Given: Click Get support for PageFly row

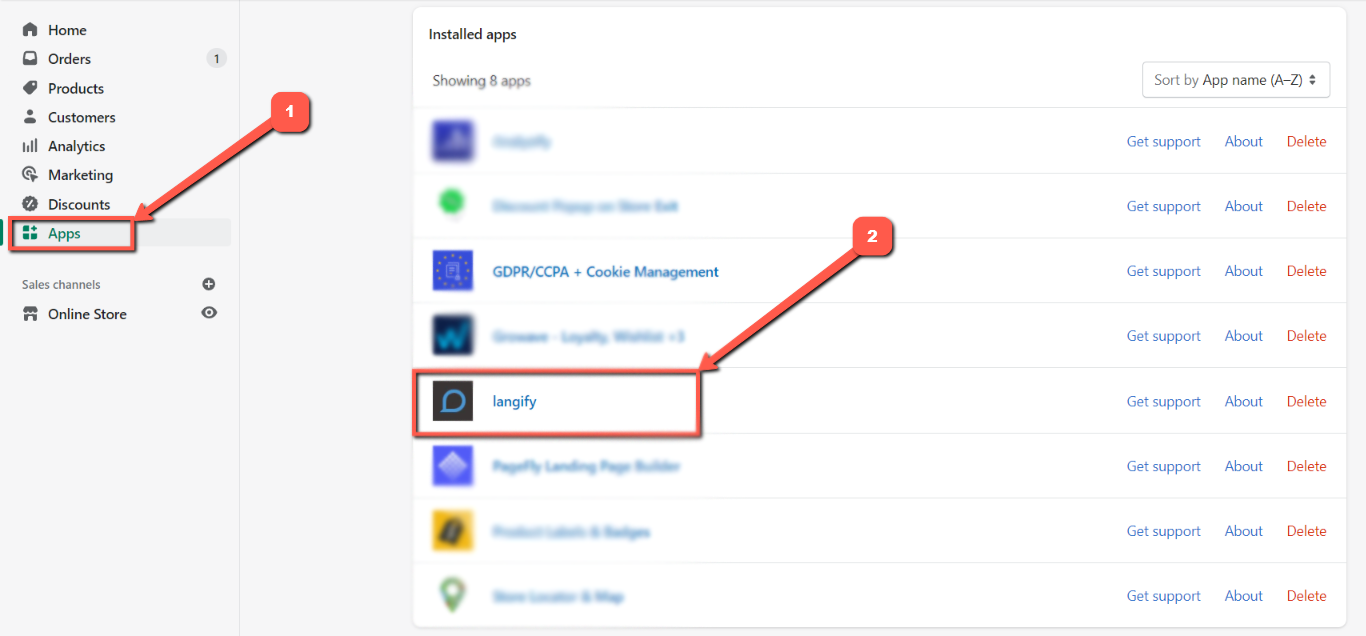Looking at the screenshot, I should pos(1164,466).
